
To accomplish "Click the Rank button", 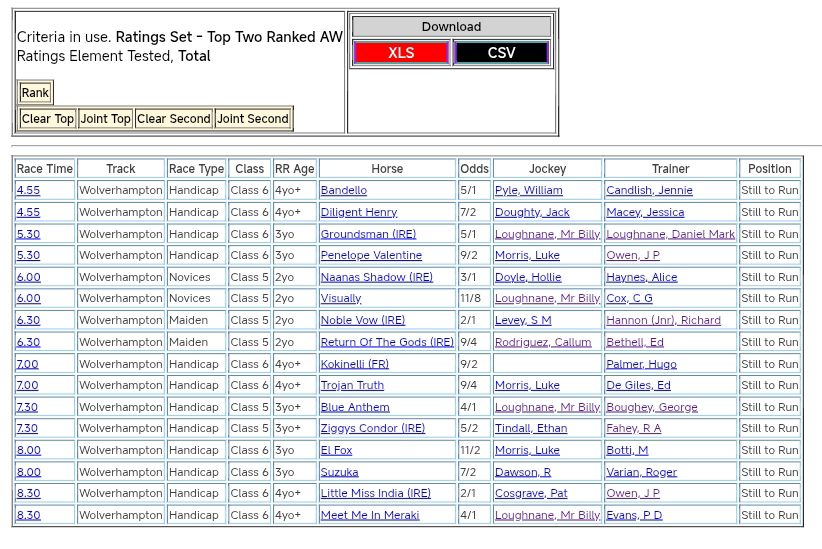I will [x=35, y=93].
